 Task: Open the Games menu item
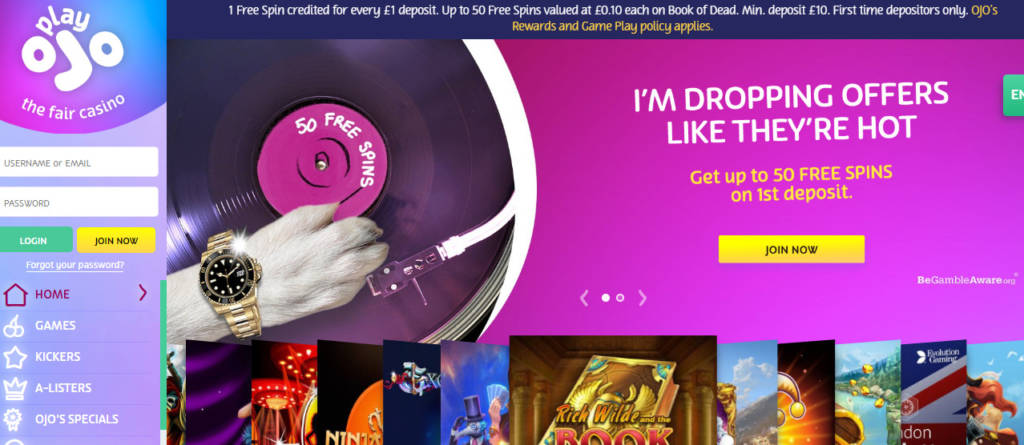56,325
